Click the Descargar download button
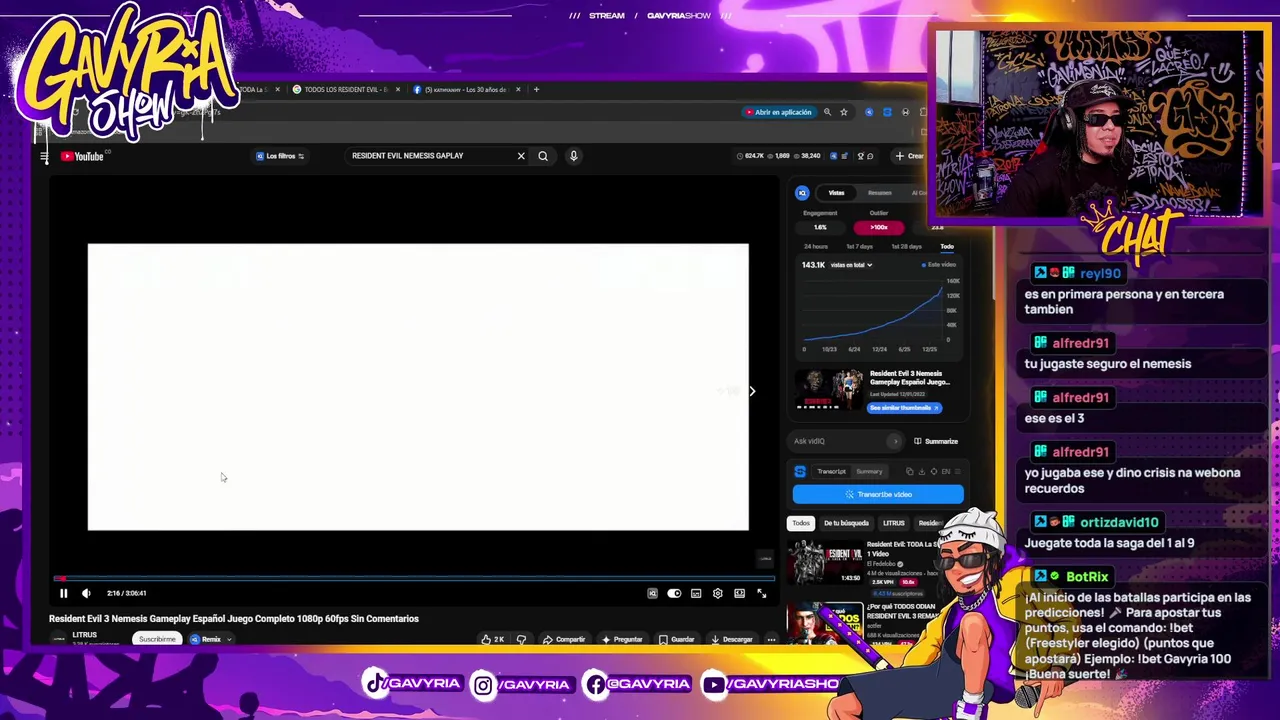 pos(732,639)
